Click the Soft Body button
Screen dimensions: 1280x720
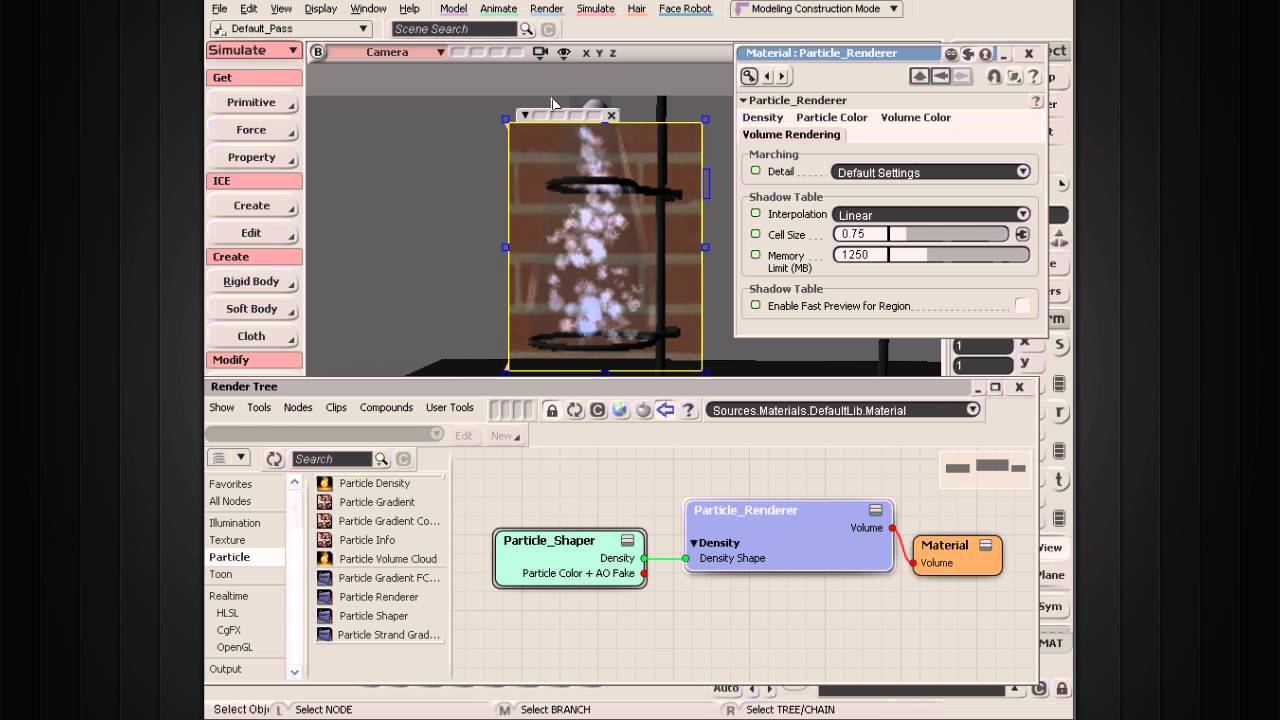coord(252,309)
